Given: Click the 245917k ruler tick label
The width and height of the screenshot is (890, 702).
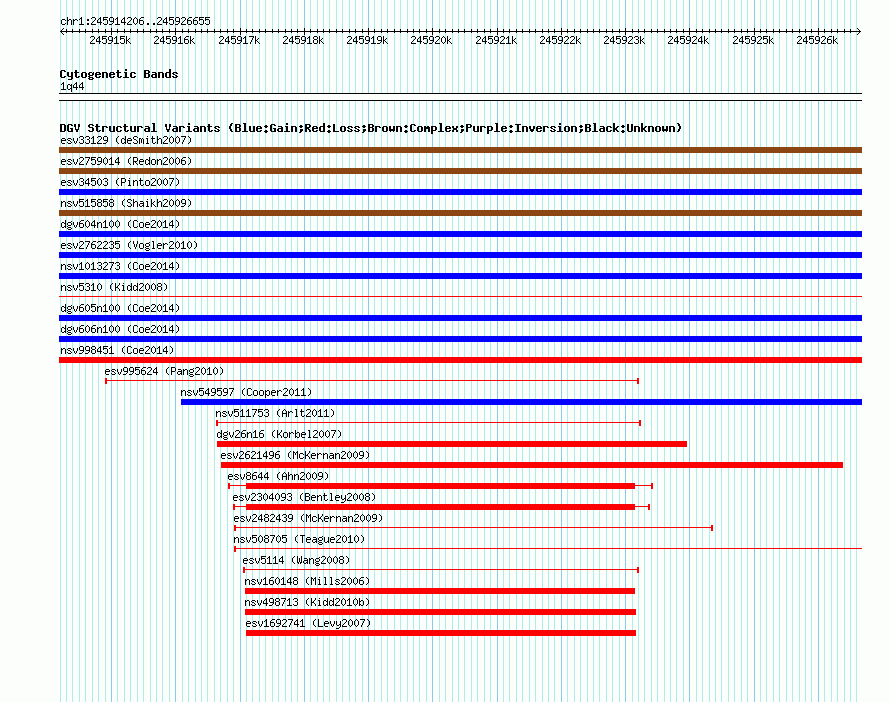Looking at the screenshot, I should coord(239,40).
